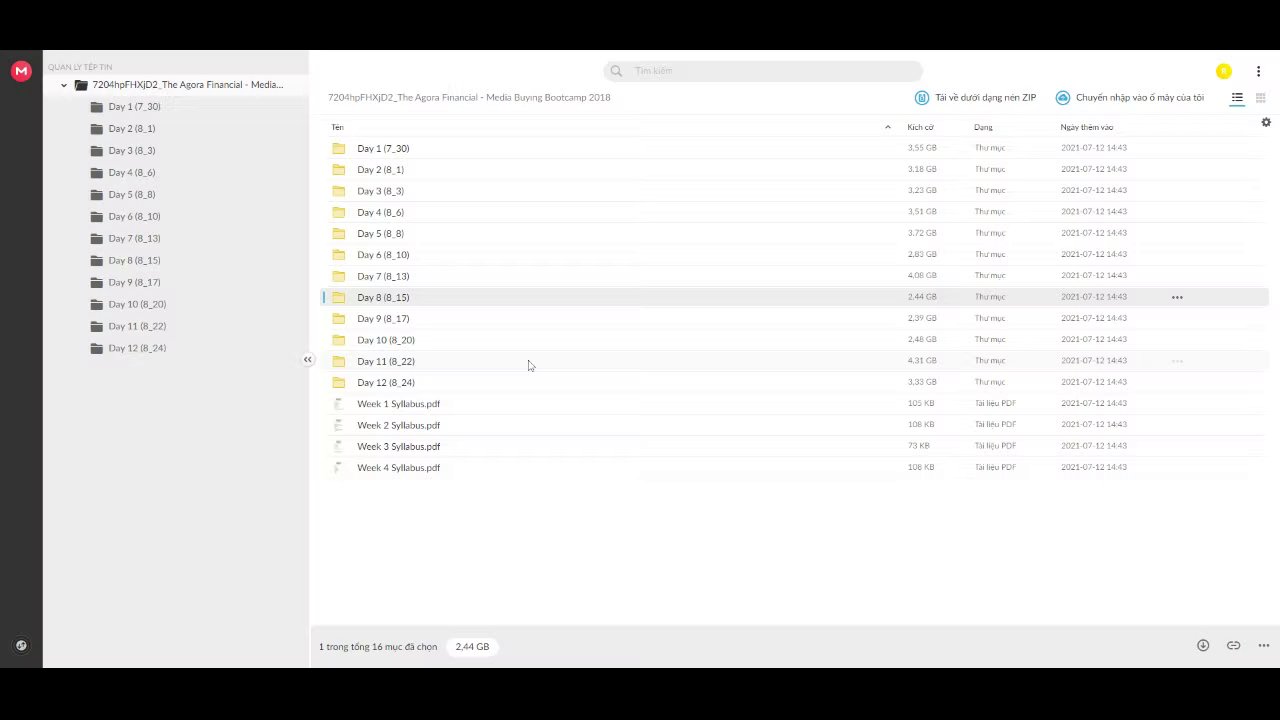Select the Day 9 (8_17) folder row
The width and height of the screenshot is (1280, 720).
(794, 319)
